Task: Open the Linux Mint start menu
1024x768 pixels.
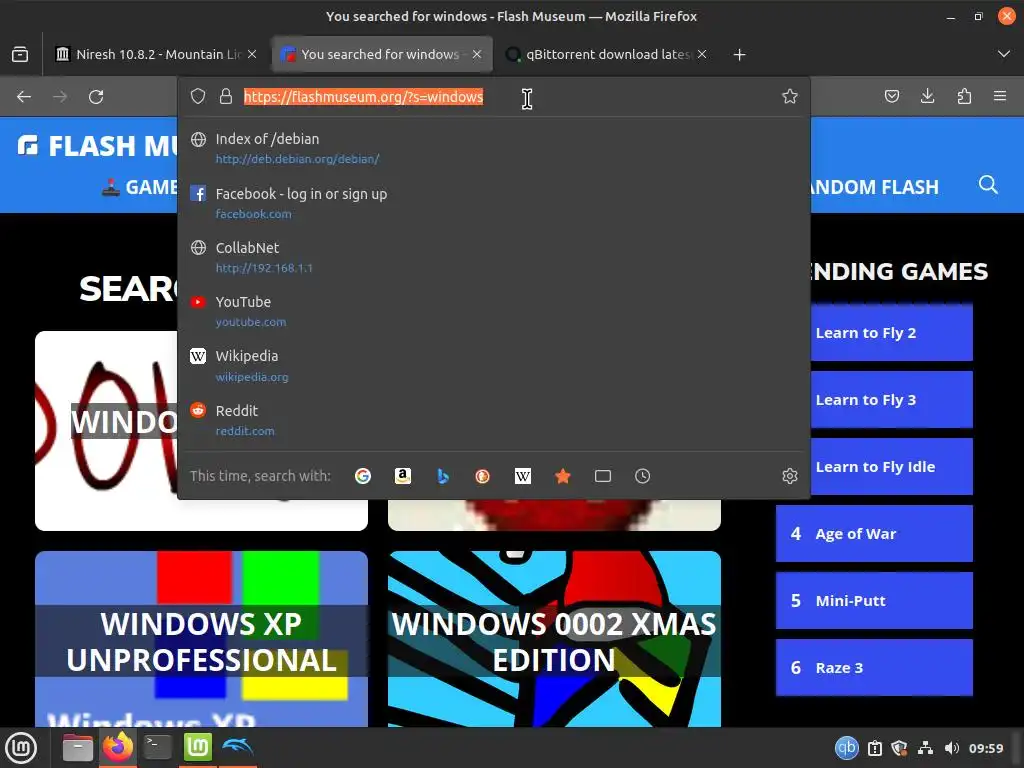Action: (x=21, y=747)
